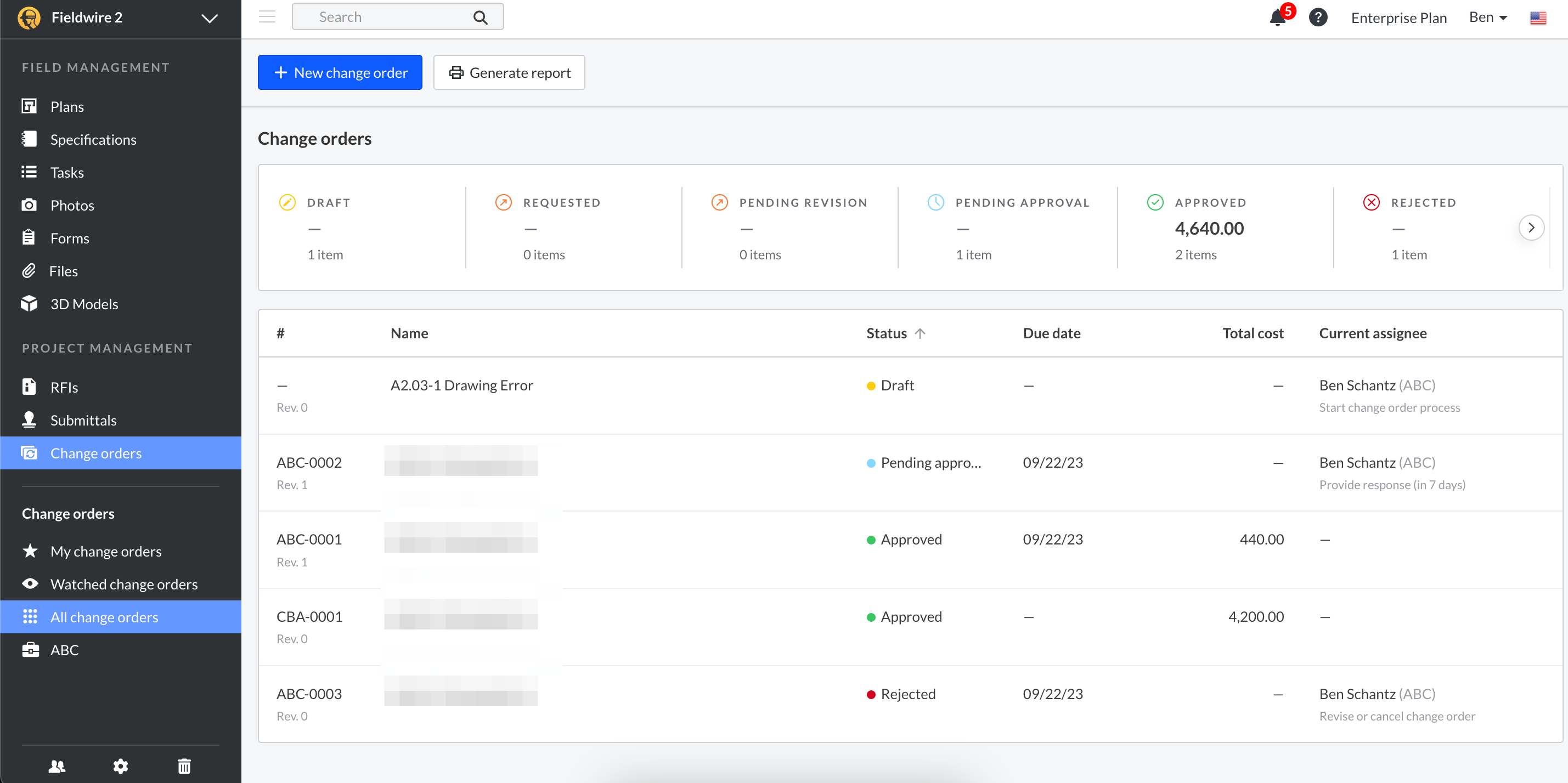This screenshot has height=783, width=1568.
Task: Click the ABC-0002 row number
Action: (309, 462)
